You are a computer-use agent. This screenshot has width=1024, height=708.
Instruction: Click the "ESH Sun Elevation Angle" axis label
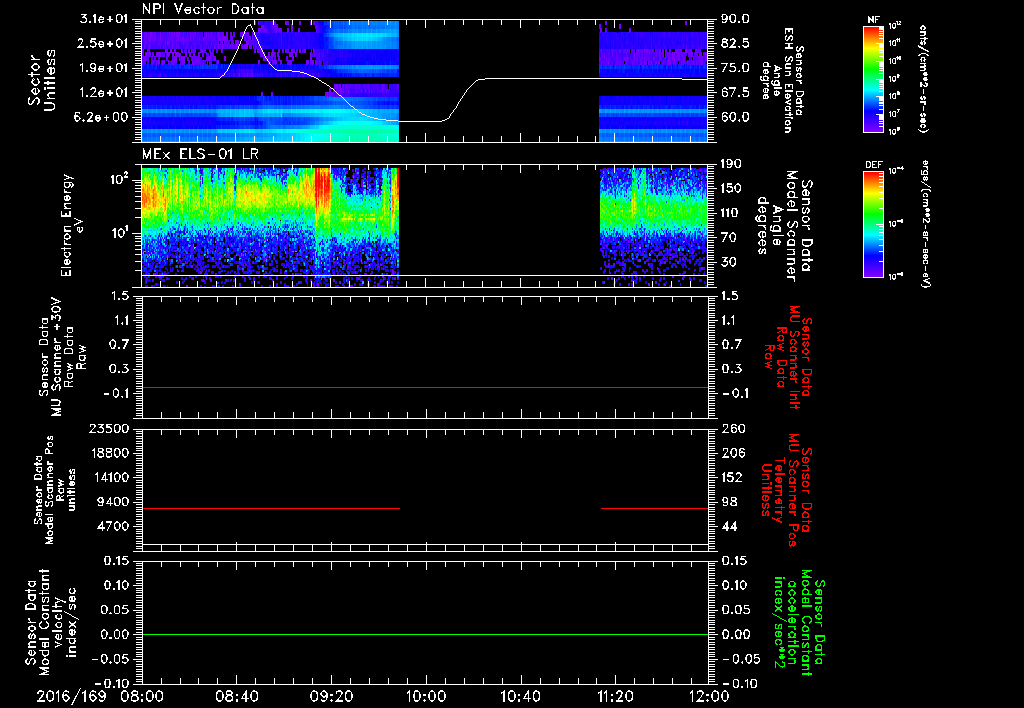782,80
